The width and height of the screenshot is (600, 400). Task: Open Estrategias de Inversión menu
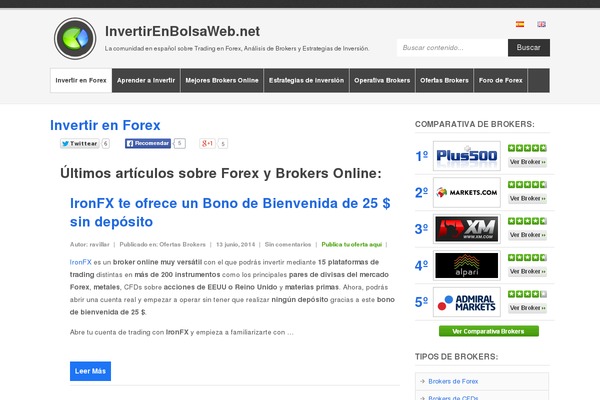pyautogui.click(x=307, y=80)
